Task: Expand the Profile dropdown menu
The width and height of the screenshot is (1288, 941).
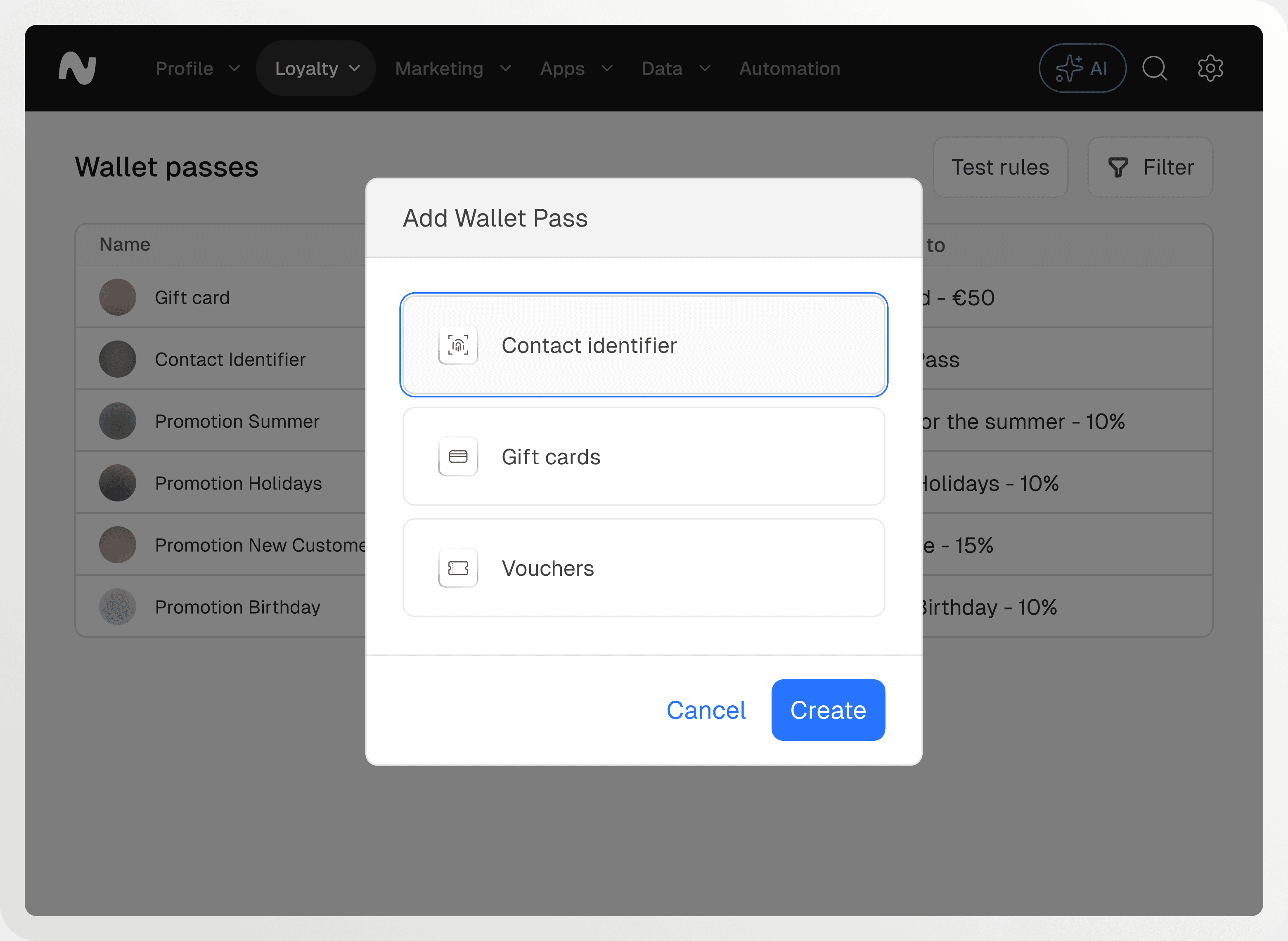Action: [x=197, y=69]
